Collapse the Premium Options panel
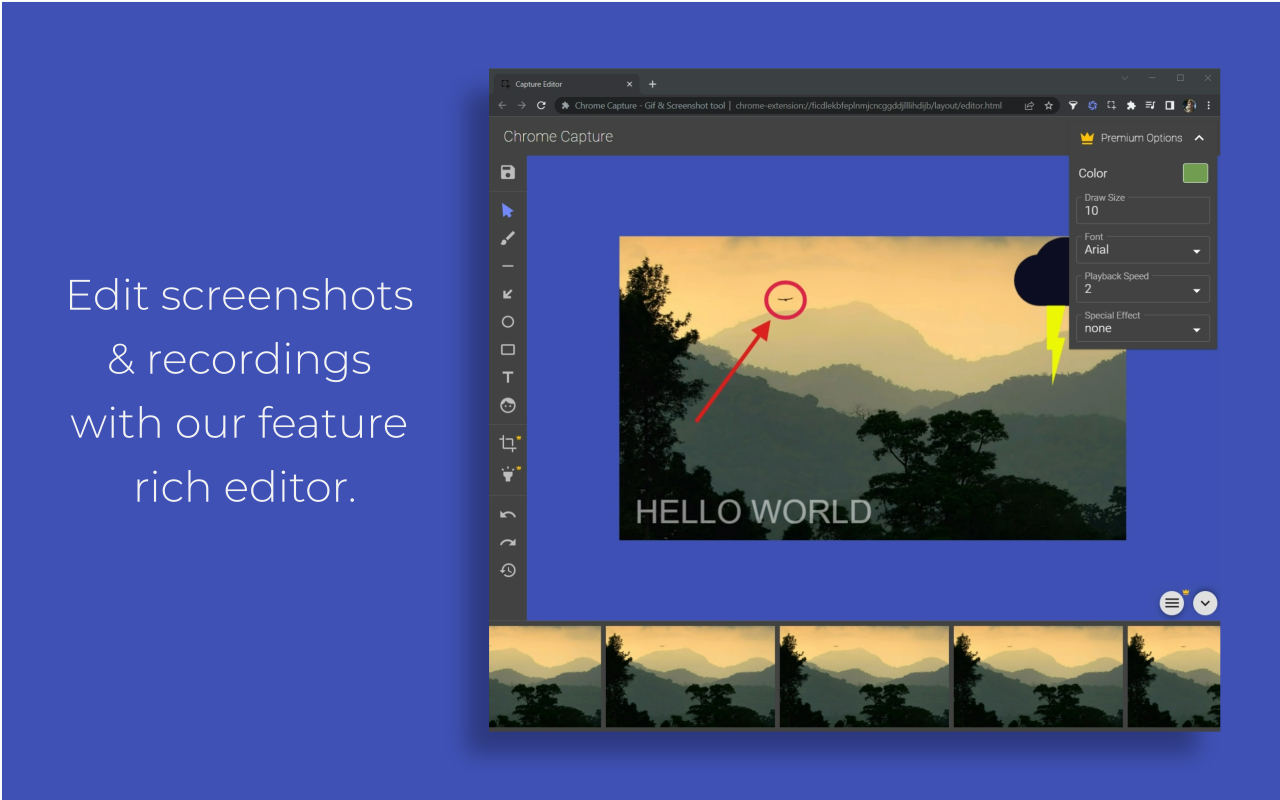1280x800 pixels. pyautogui.click(x=1199, y=138)
